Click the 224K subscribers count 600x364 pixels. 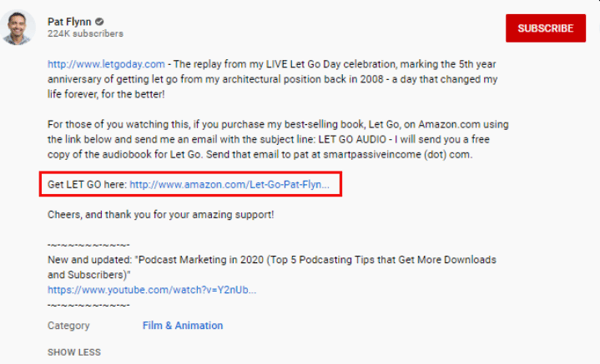tap(85, 34)
